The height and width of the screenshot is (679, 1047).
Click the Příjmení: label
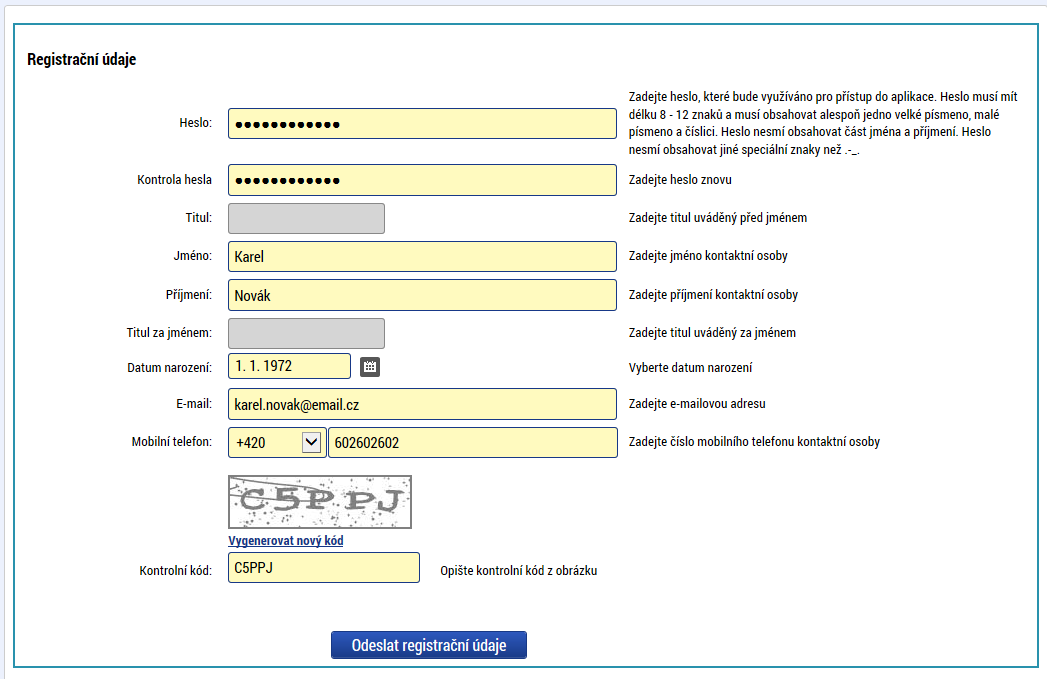coord(189,294)
